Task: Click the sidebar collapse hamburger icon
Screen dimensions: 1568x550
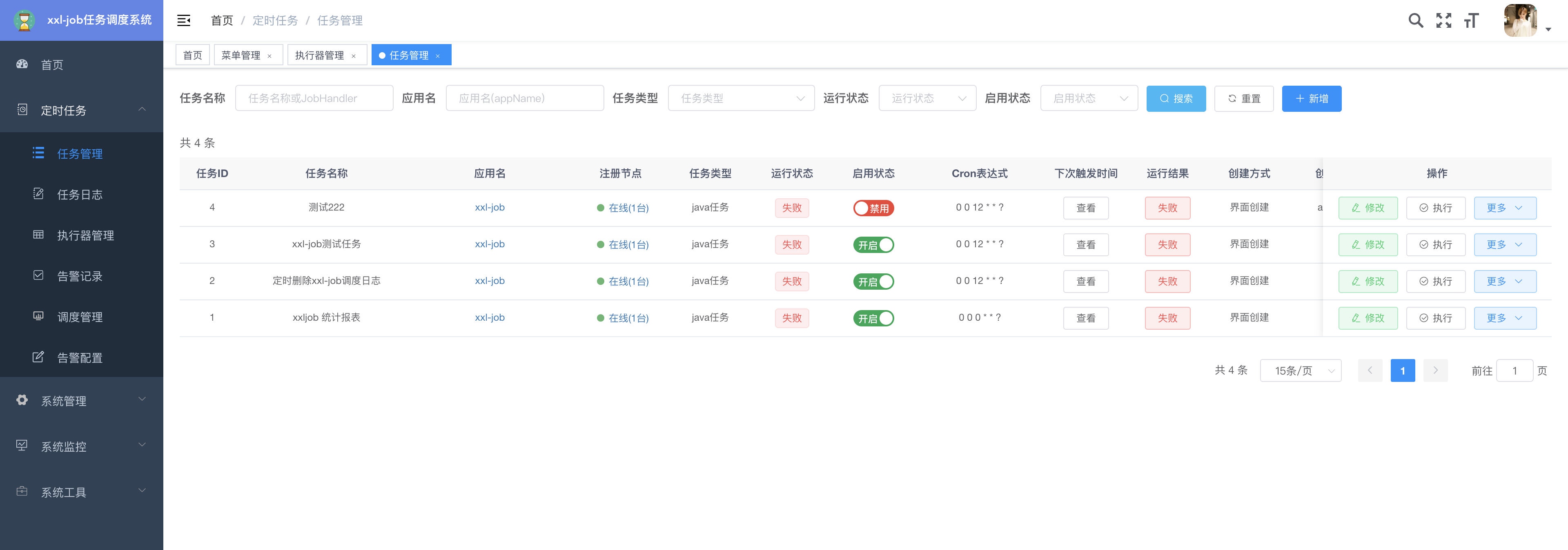Action: [183, 21]
